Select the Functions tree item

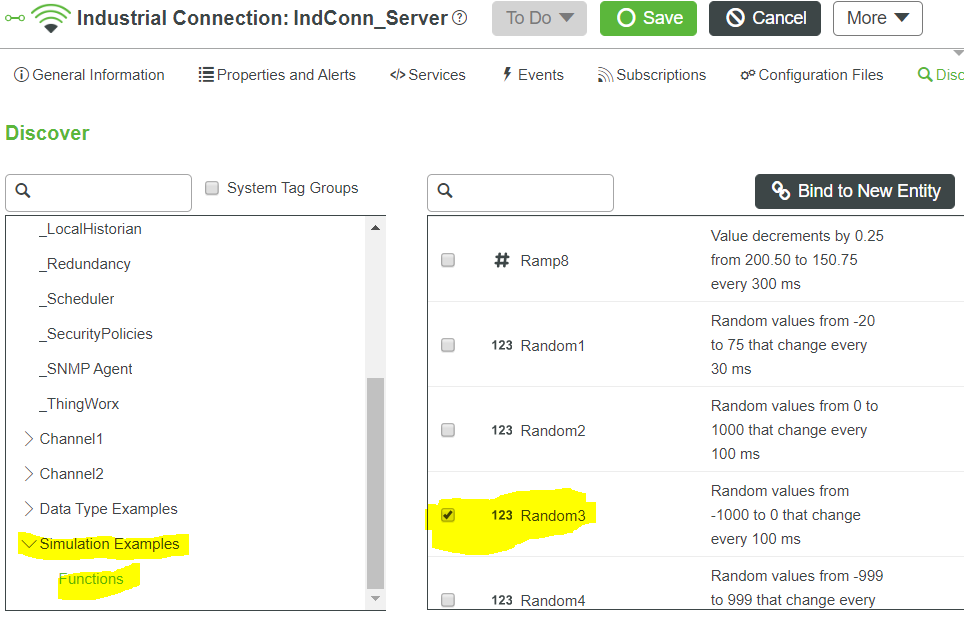click(x=91, y=578)
